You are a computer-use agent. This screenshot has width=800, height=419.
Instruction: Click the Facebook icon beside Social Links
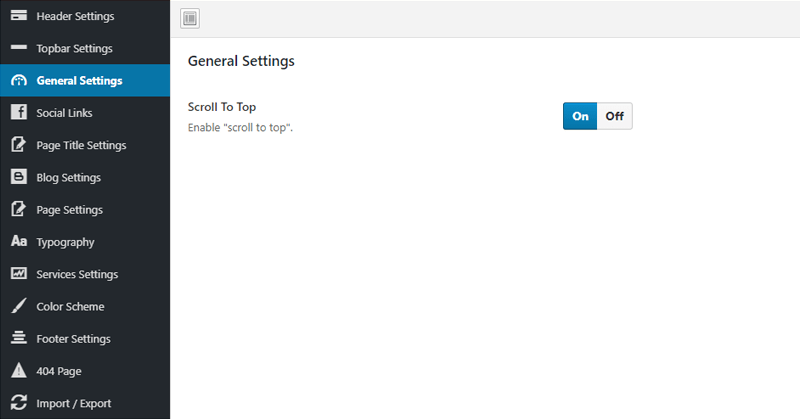point(18,113)
